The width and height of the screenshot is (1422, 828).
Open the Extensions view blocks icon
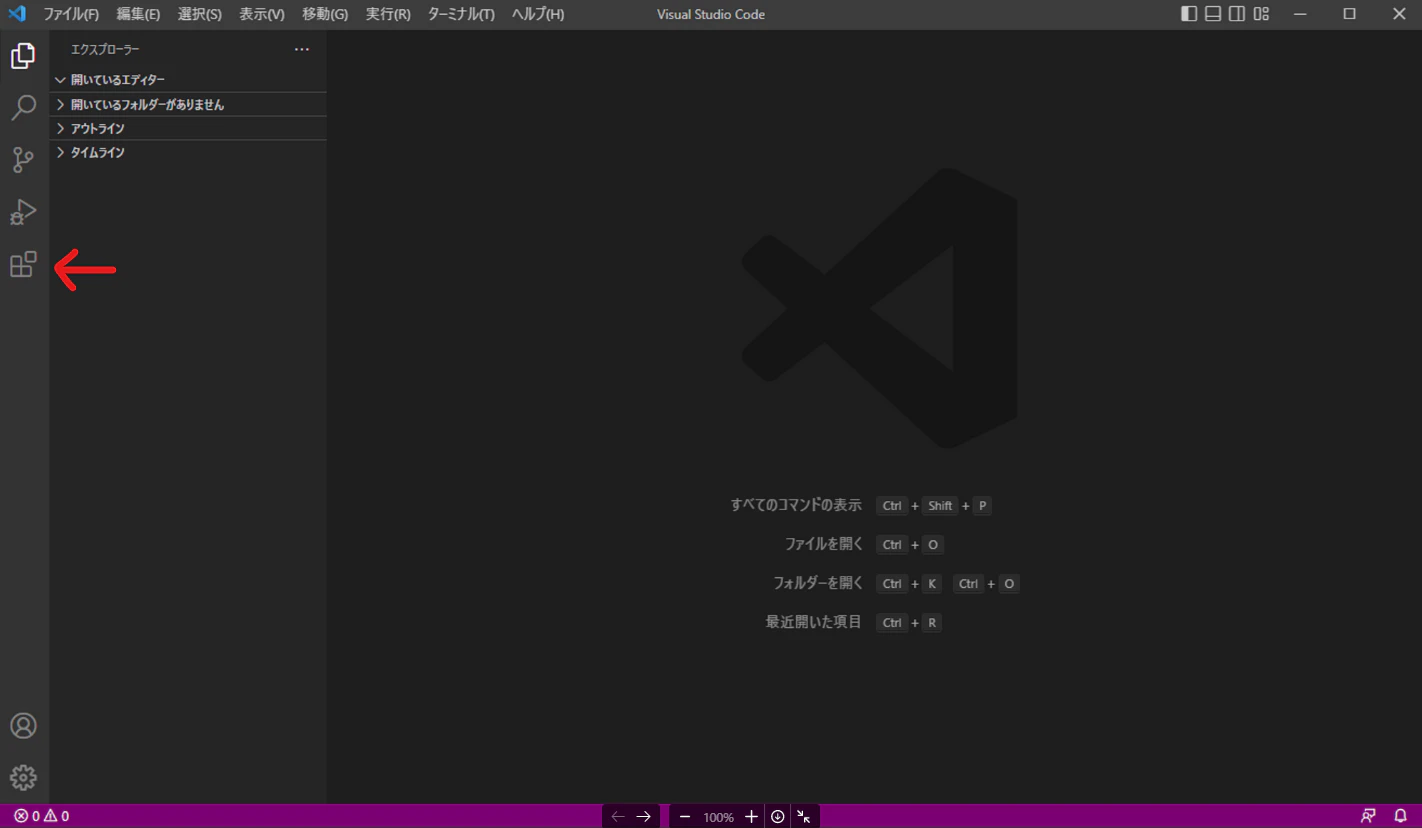[23, 264]
